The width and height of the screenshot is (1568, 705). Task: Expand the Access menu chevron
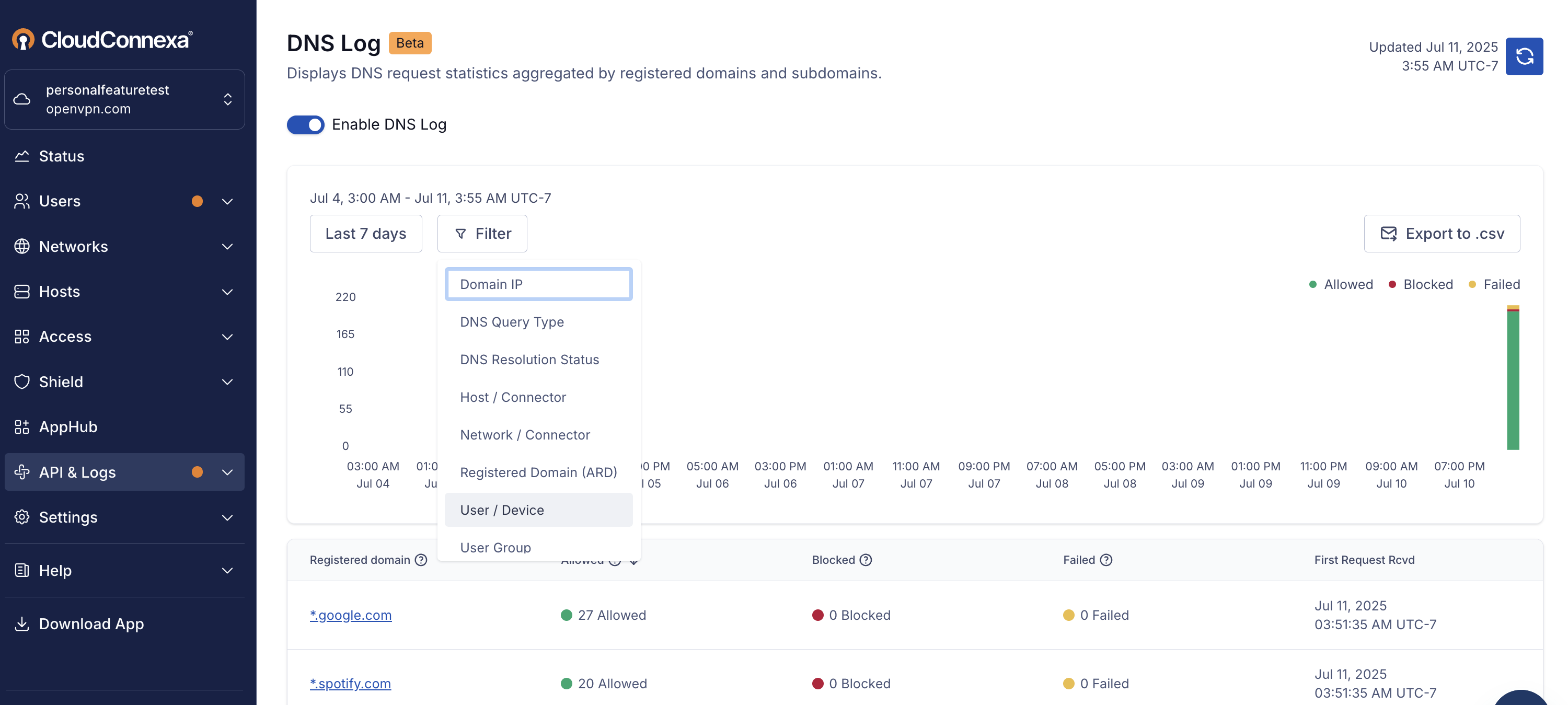point(227,336)
